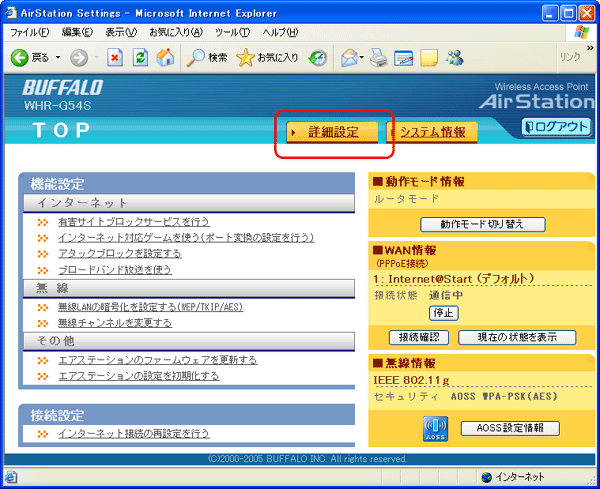Click the ログアウト button
Viewport: 600px width, 489px height.
pos(557,127)
